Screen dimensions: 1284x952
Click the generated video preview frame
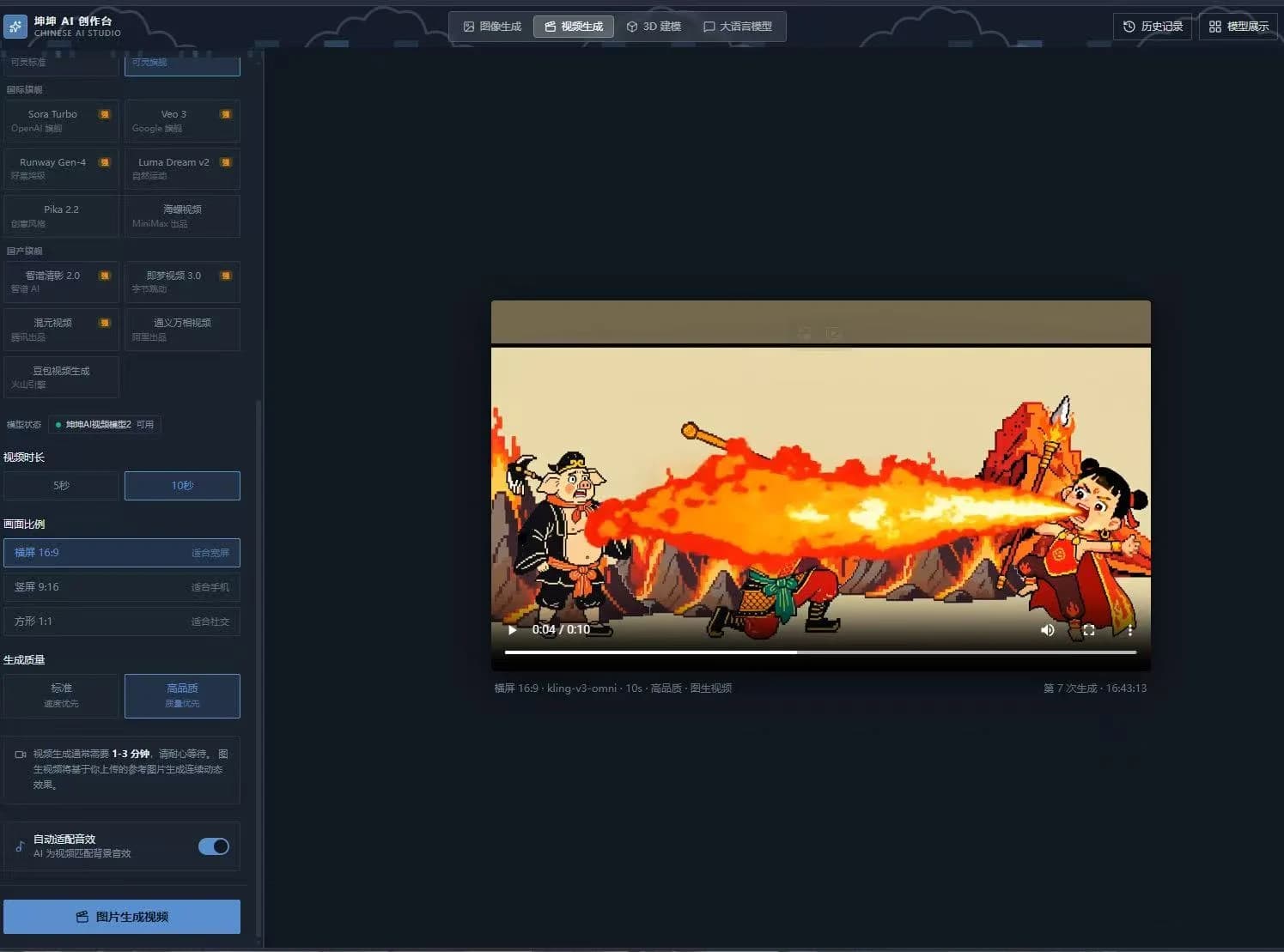[821, 485]
